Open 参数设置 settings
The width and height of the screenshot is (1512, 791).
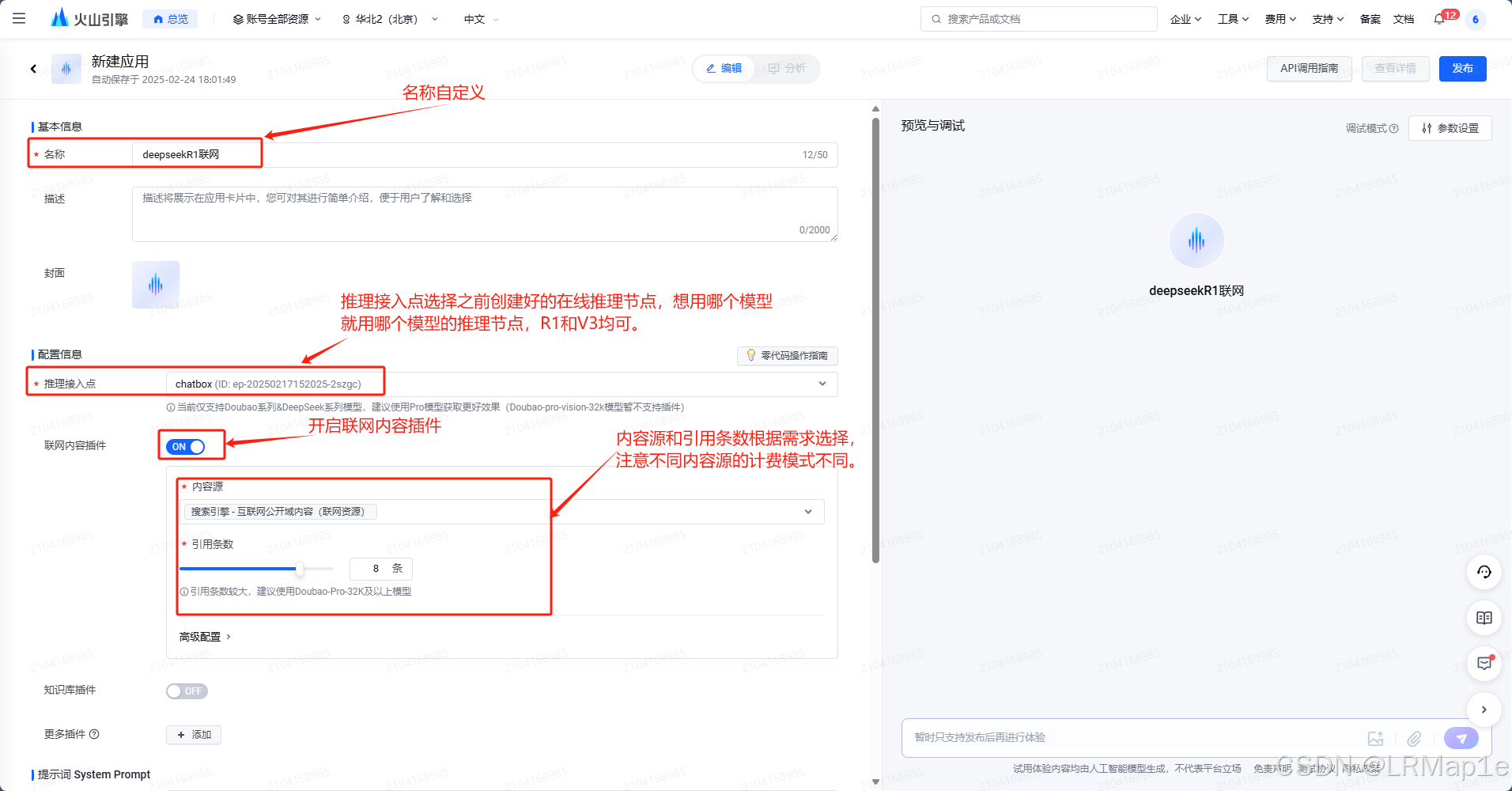coord(1450,128)
